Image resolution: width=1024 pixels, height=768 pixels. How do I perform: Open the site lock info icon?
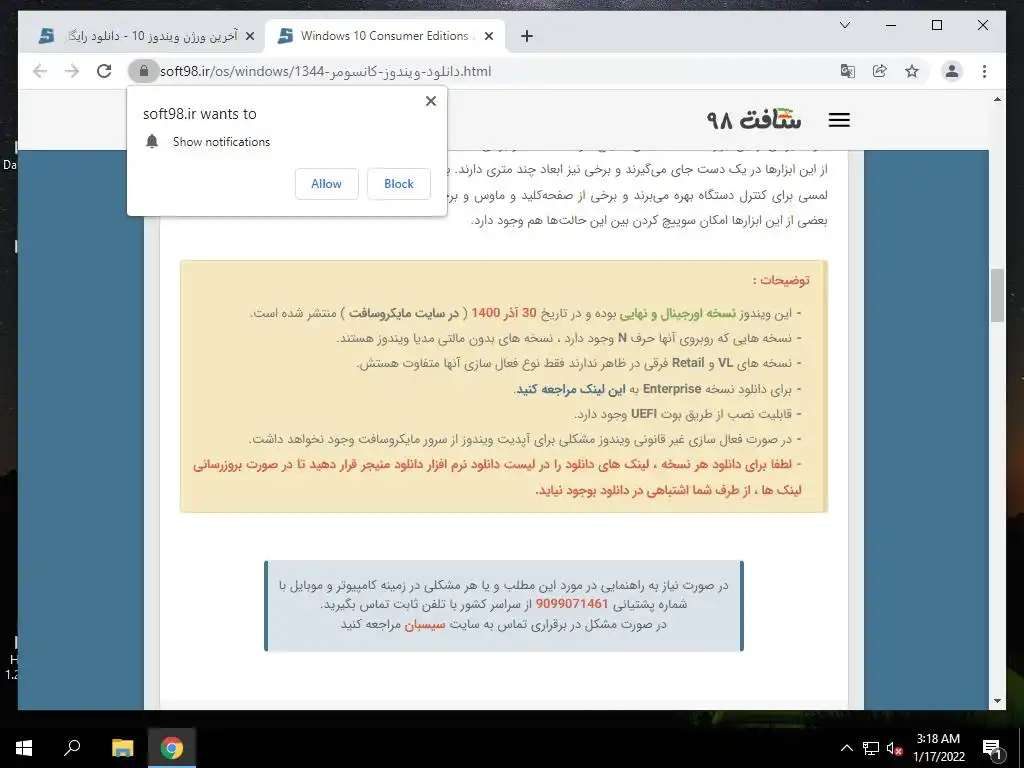pos(144,71)
